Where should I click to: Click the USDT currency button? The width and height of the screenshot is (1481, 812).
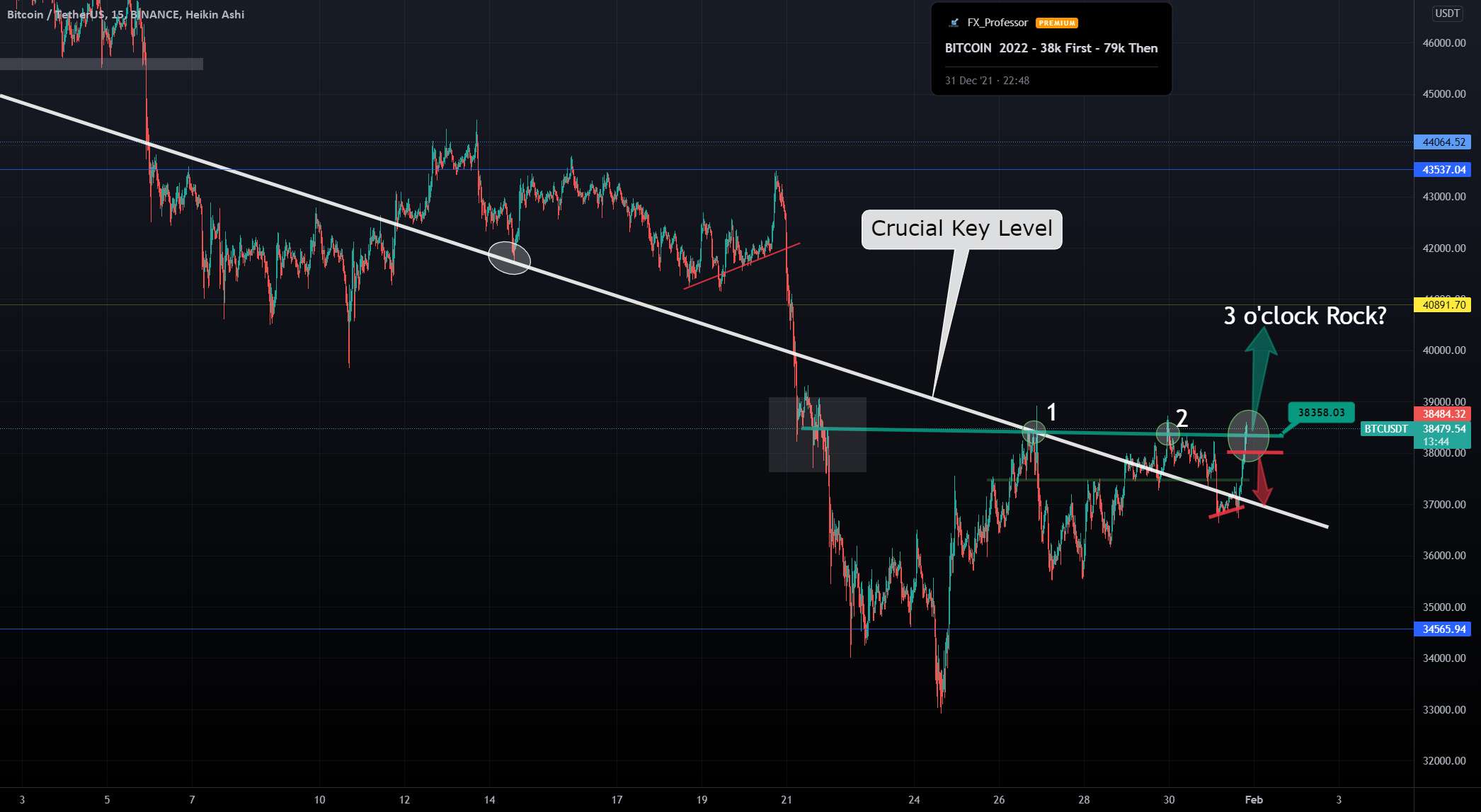point(1447,13)
